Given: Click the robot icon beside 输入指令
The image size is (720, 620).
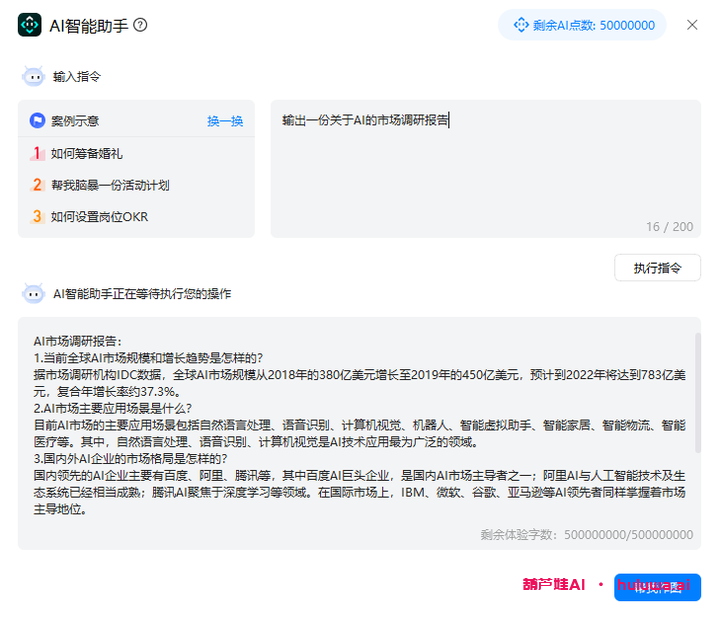Looking at the screenshot, I should coord(34,76).
